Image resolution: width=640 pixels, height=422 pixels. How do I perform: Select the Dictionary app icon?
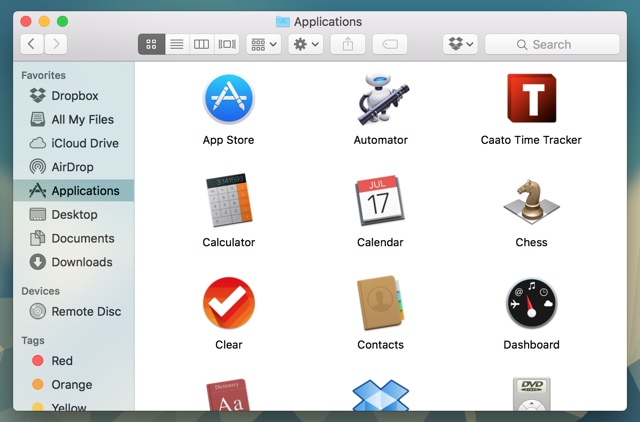tap(229, 395)
